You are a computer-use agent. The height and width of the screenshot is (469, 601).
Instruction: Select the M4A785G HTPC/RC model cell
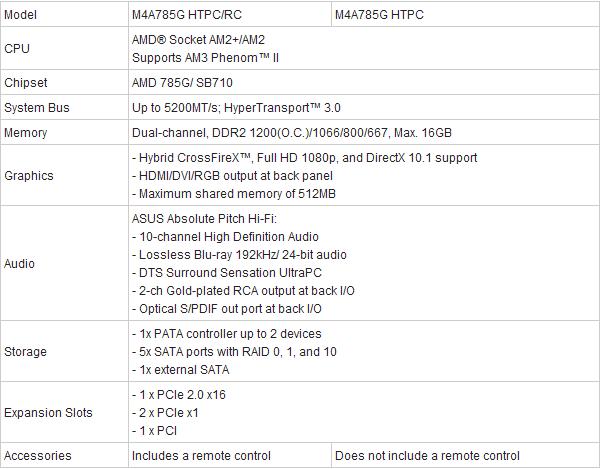click(x=230, y=15)
